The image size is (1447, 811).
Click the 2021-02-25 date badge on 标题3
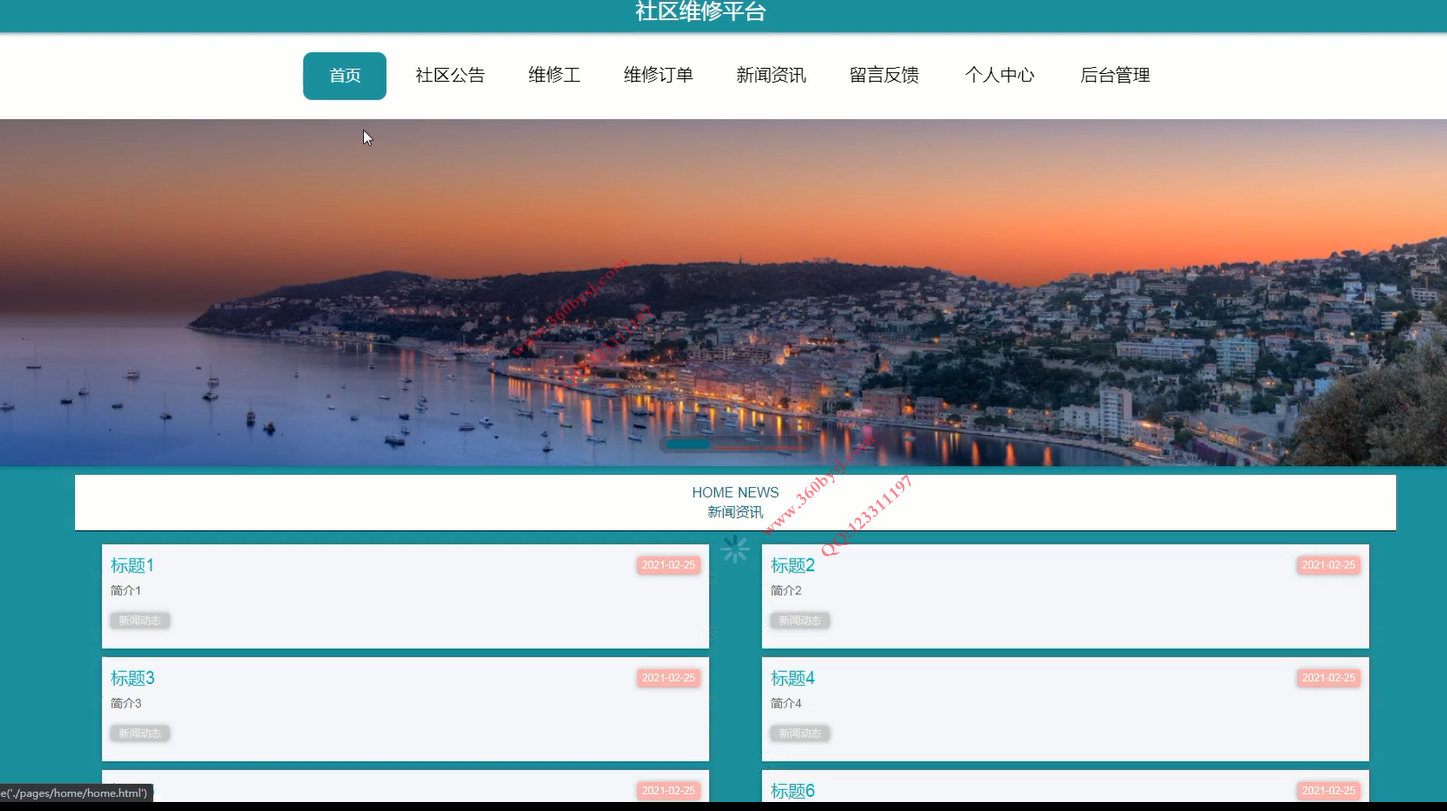click(668, 679)
